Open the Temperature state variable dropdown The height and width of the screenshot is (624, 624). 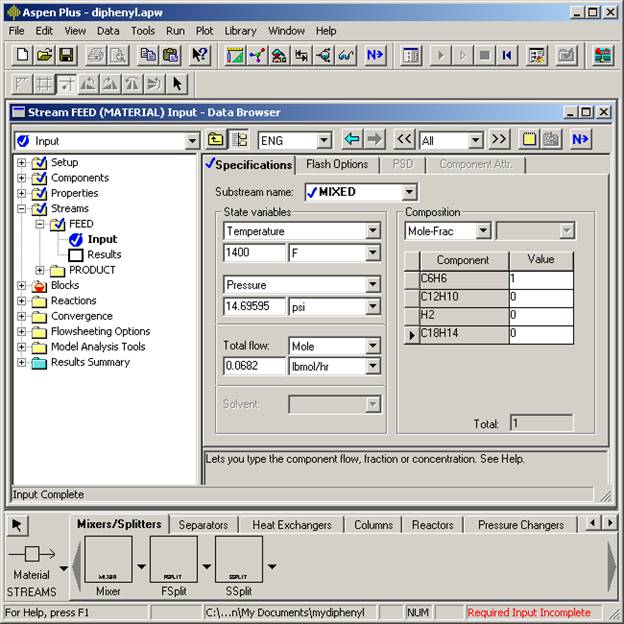coord(373,231)
